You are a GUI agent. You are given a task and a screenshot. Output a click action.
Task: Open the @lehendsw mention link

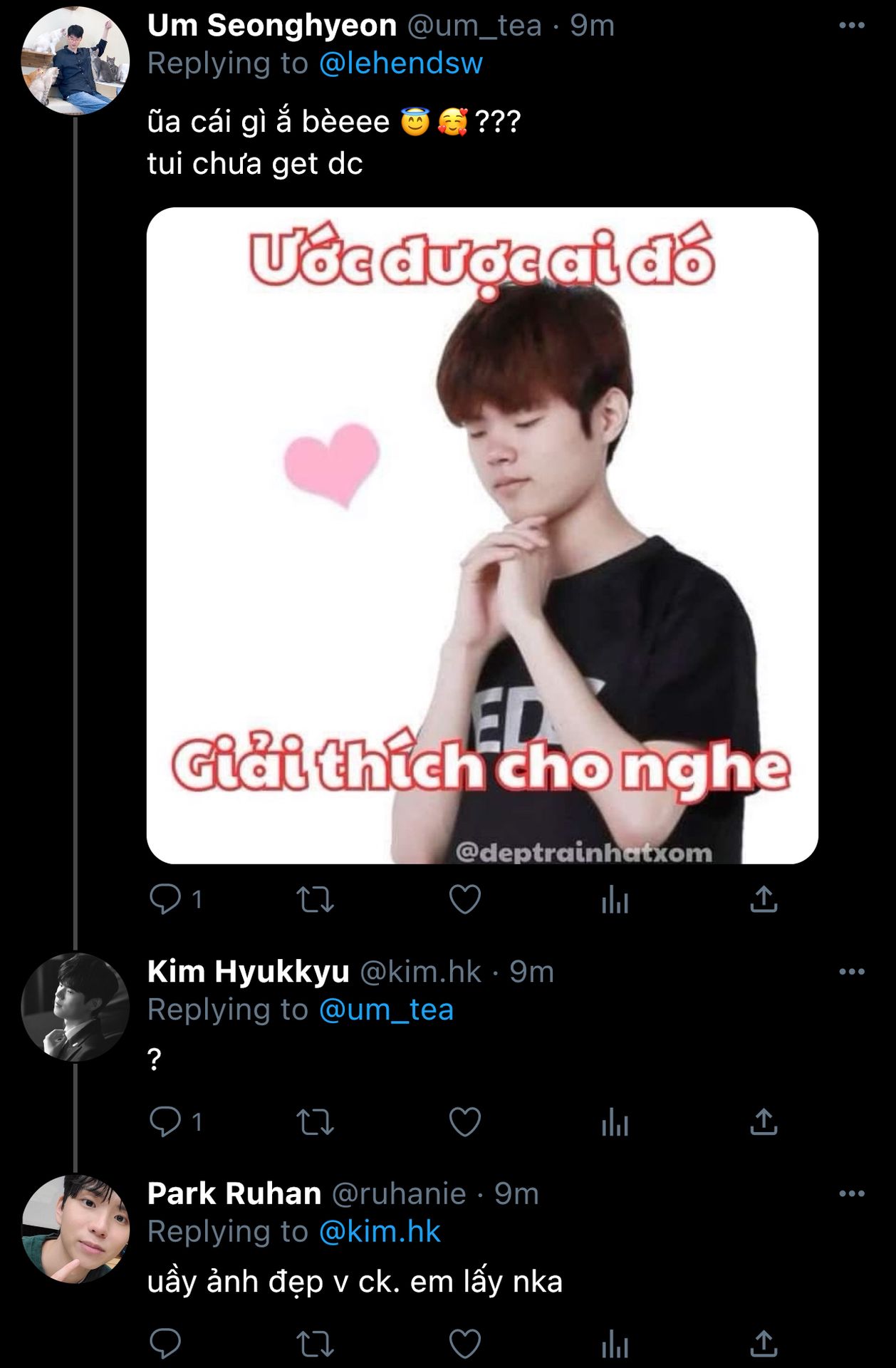click(x=401, y=63)
